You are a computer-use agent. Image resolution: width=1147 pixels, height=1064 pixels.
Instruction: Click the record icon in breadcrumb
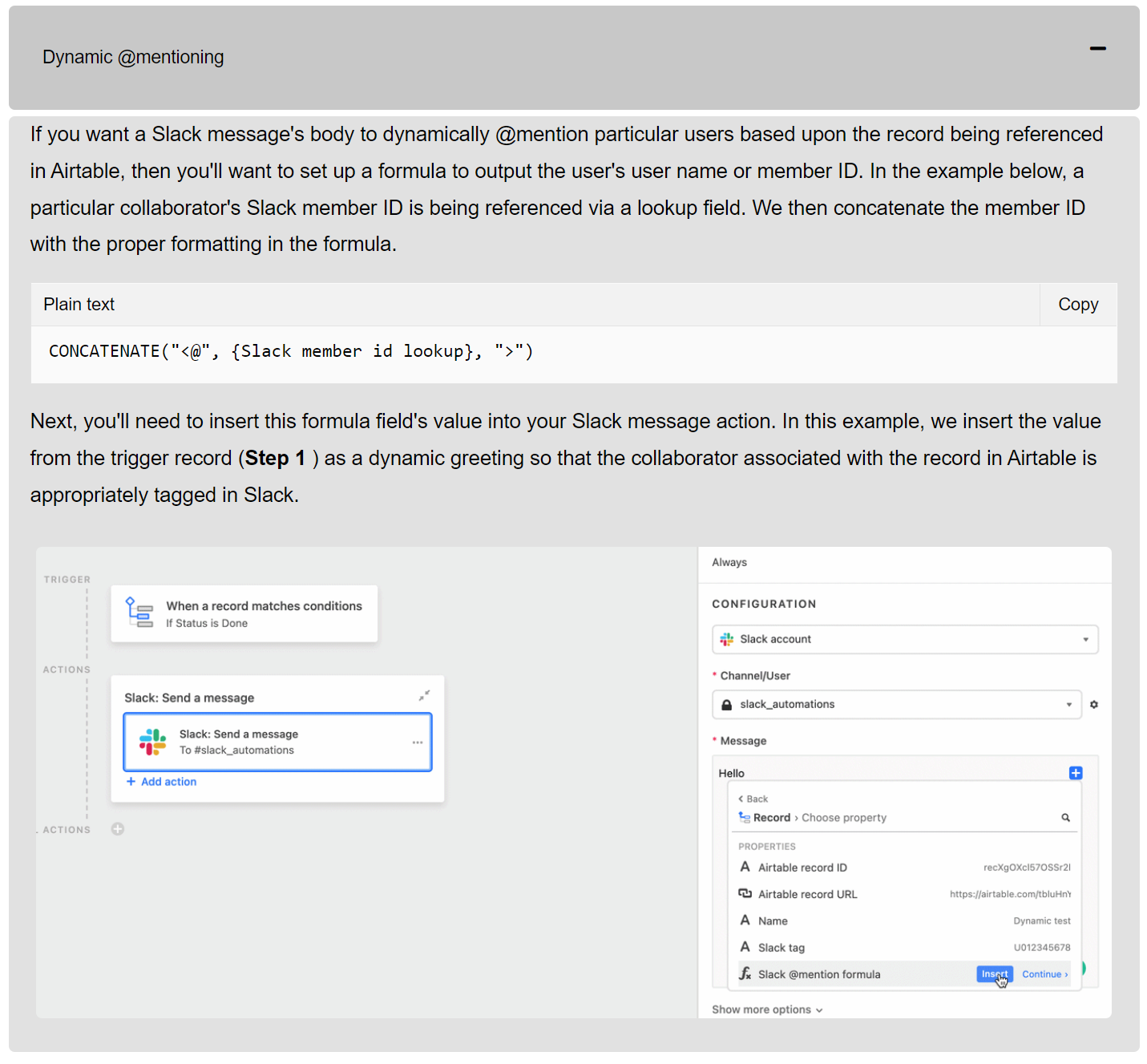pyautogui.click(x=745, y=817)
